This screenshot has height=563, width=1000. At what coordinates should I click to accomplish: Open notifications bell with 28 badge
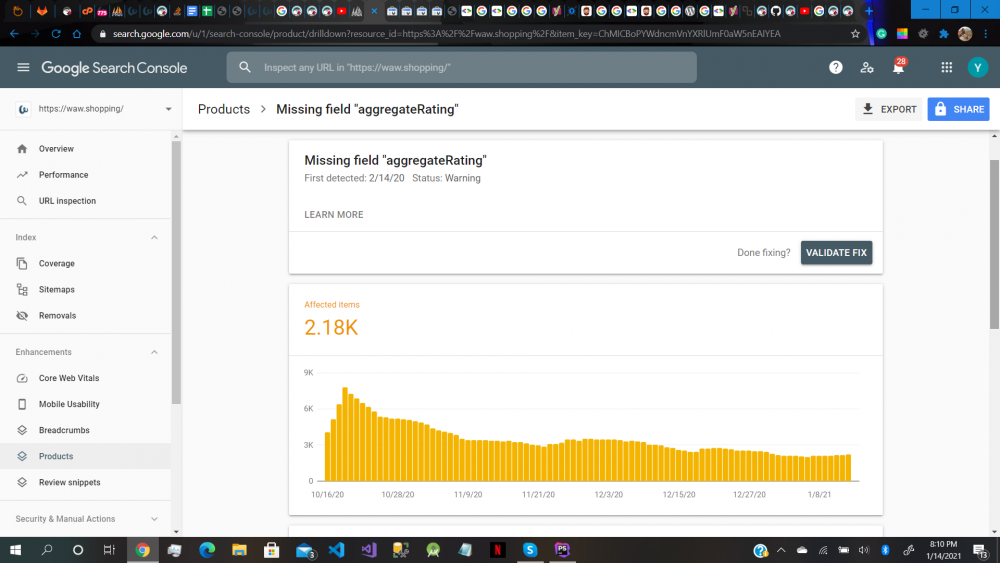click(899, 66)
